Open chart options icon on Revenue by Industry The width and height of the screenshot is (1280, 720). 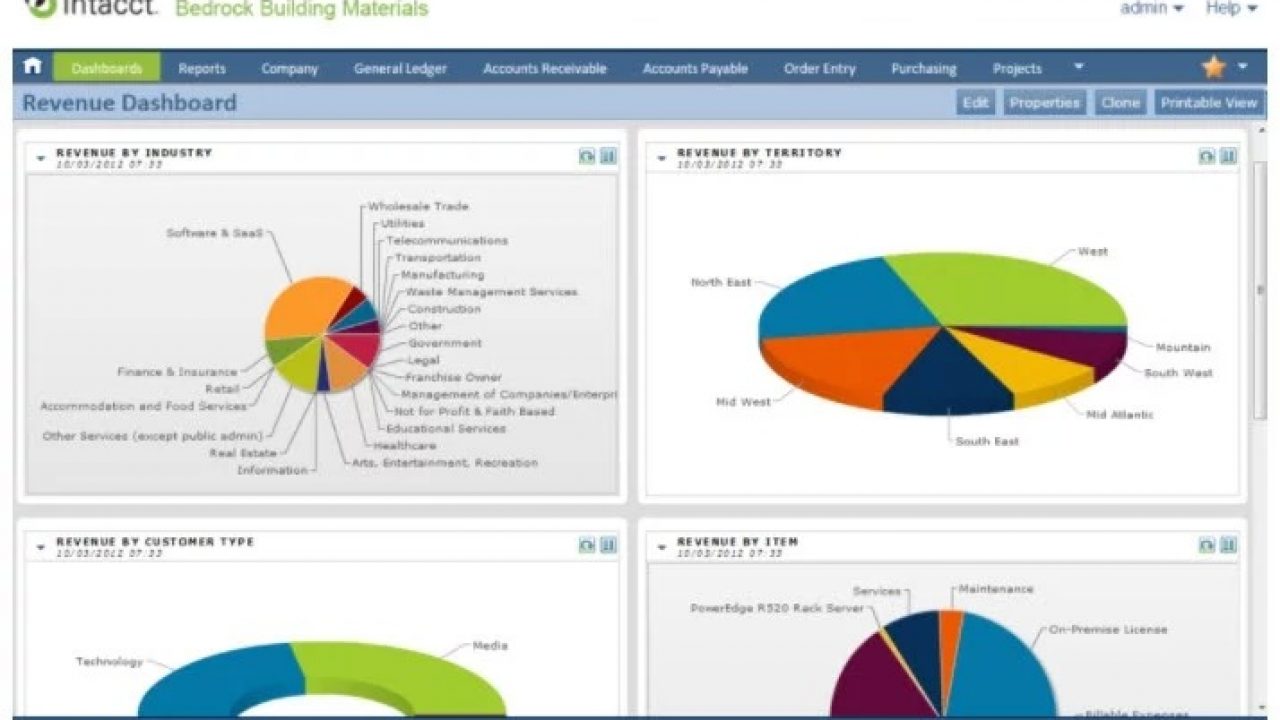tap(608, 156)
